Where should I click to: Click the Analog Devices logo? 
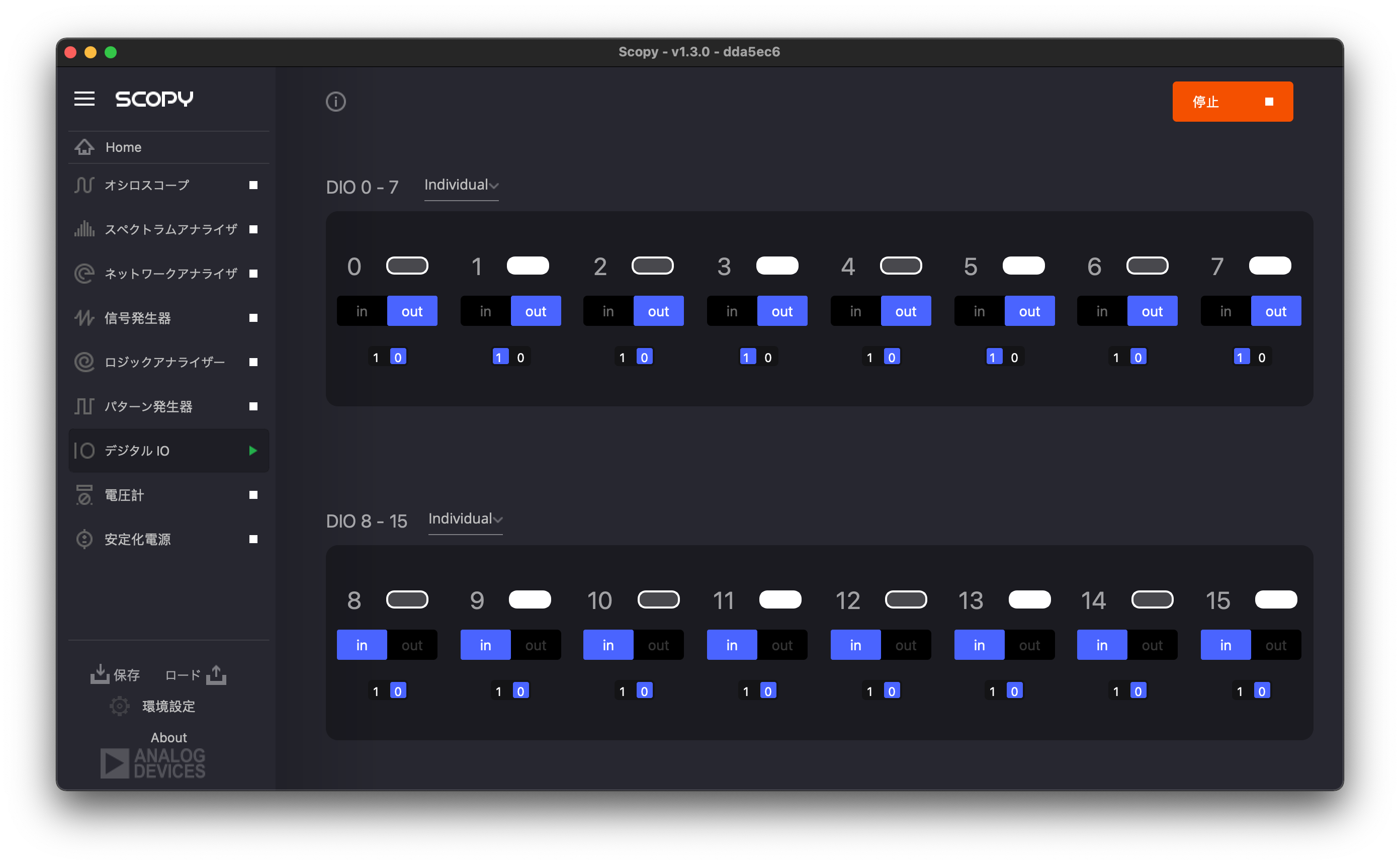pyautogui.click(x=153, y=763)
